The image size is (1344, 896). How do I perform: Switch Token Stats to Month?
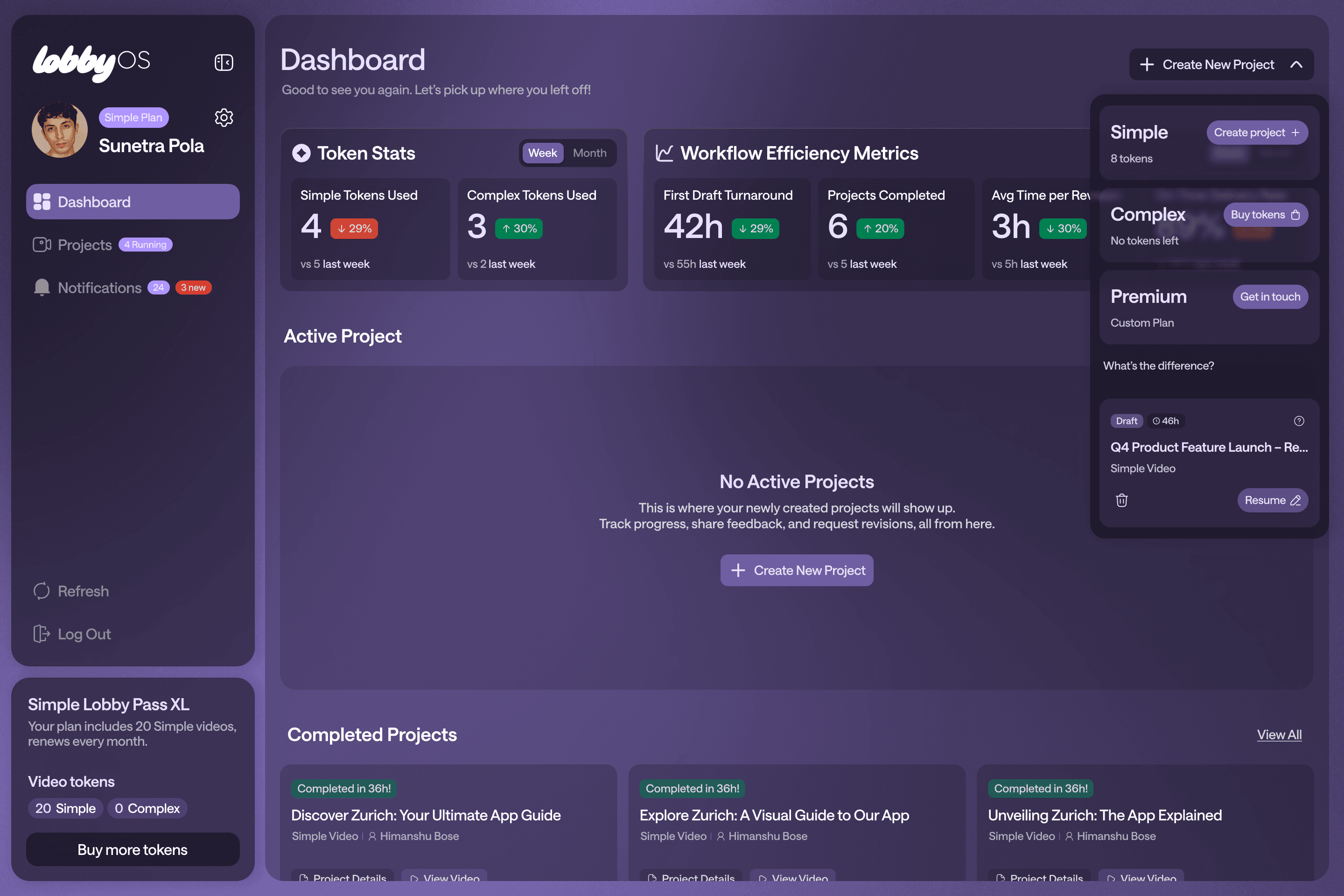590,153
